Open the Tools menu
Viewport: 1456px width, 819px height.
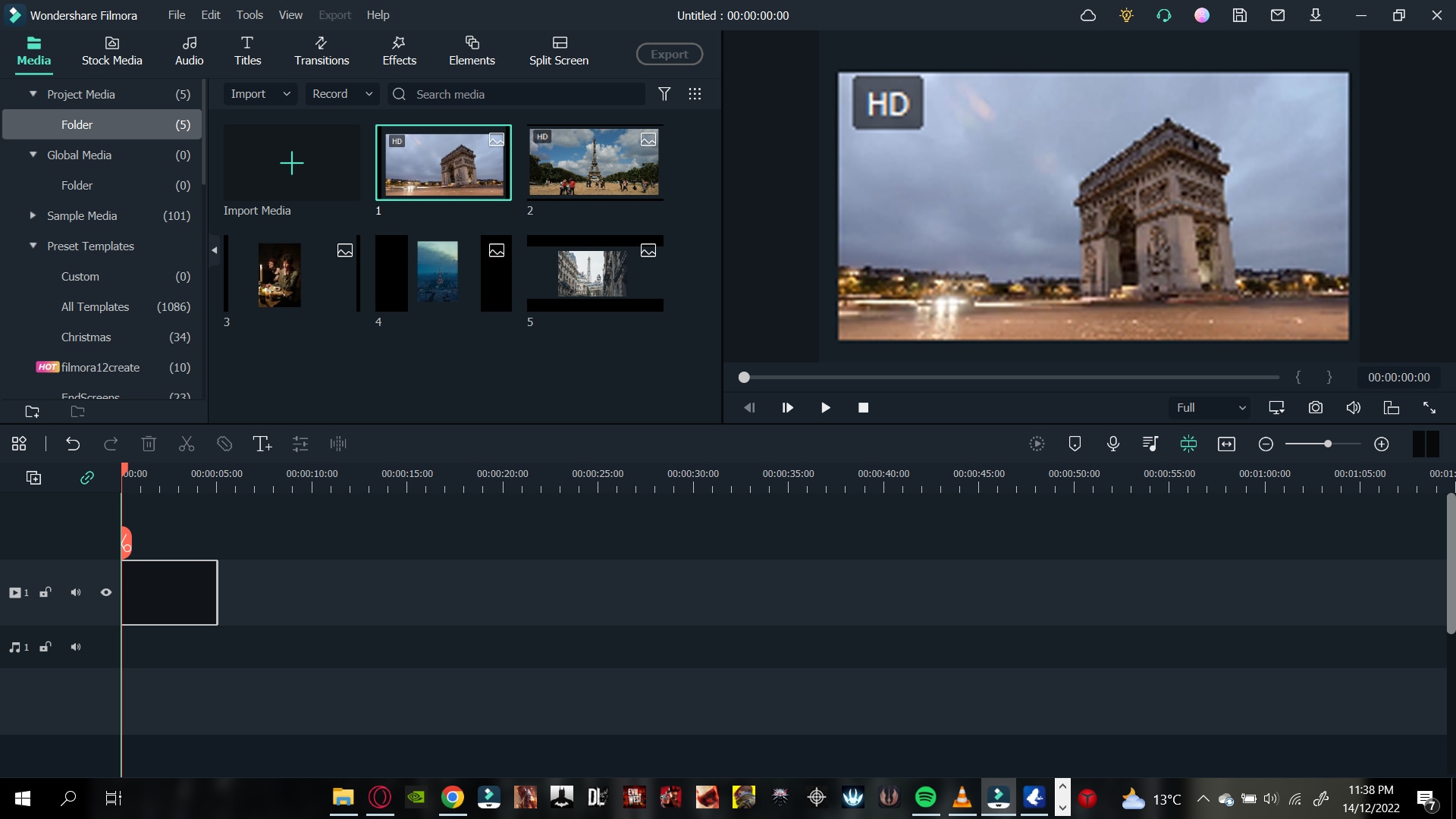tap(248, 15)
